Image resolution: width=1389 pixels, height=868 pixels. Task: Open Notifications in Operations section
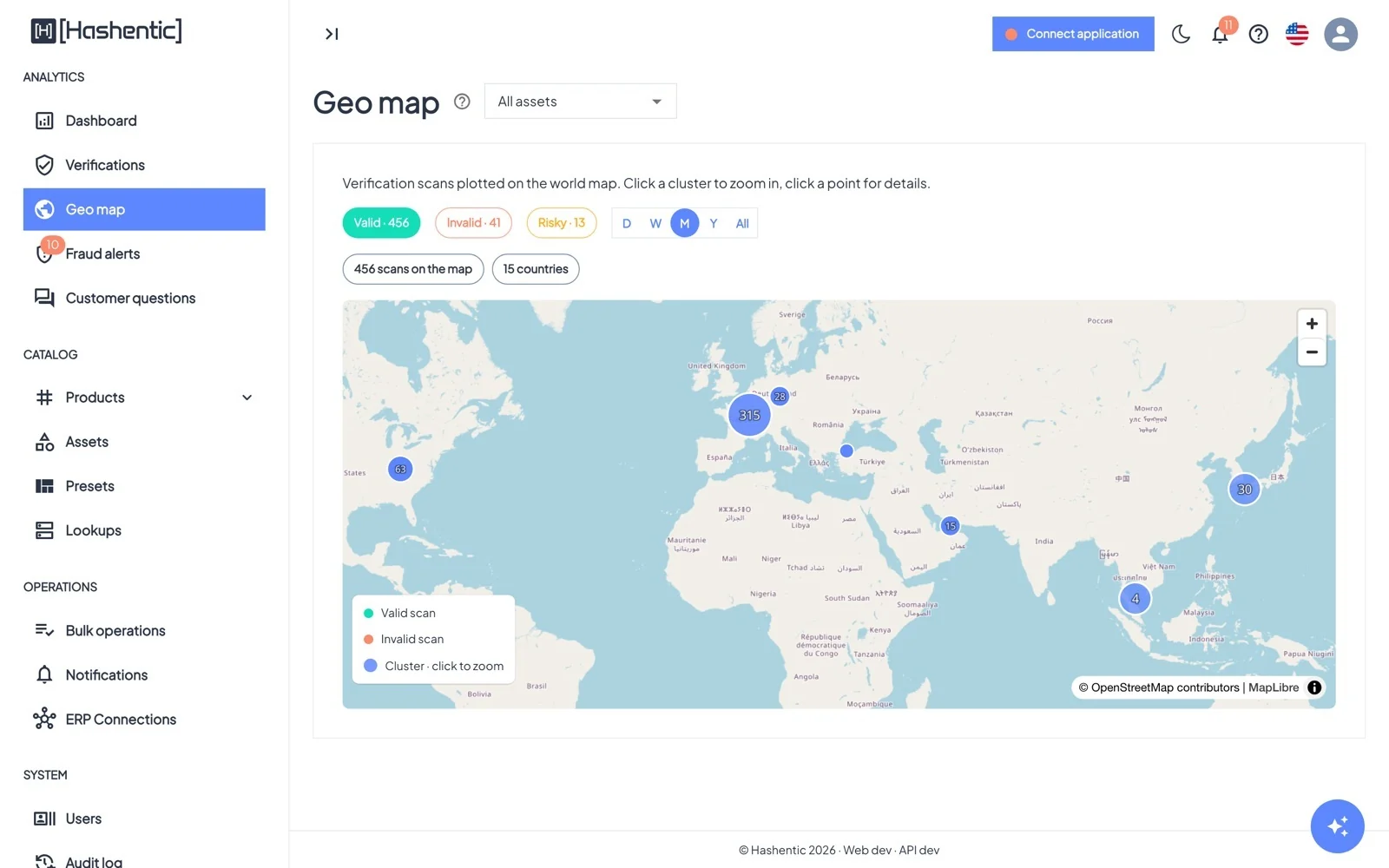click(144, 675)
